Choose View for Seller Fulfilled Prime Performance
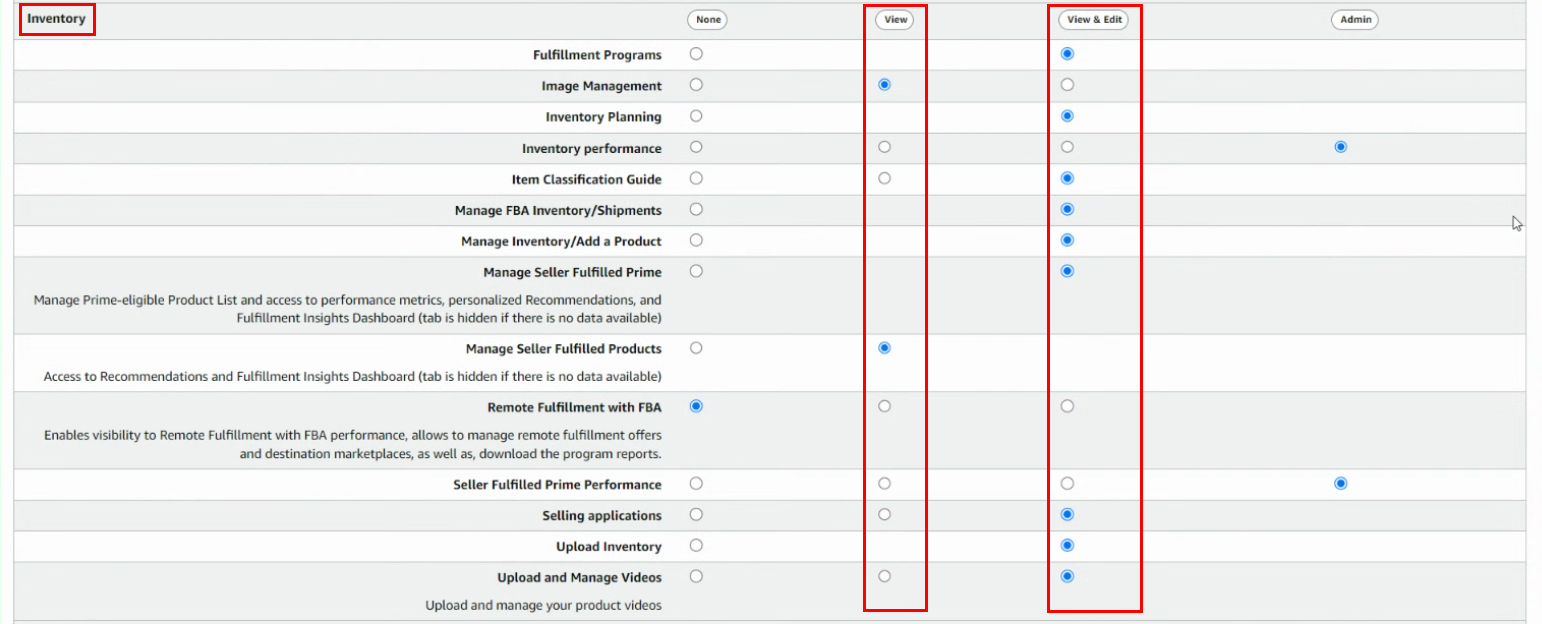Viewport: 1542px width, 624px height. [x=884, y=484]
